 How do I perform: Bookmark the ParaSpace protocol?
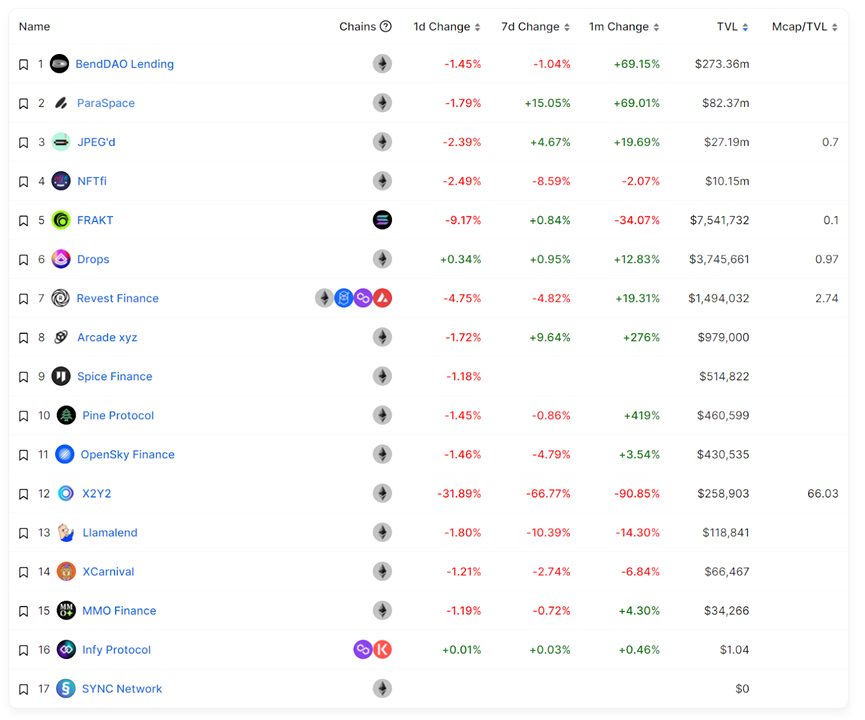(x=24, y=104)
